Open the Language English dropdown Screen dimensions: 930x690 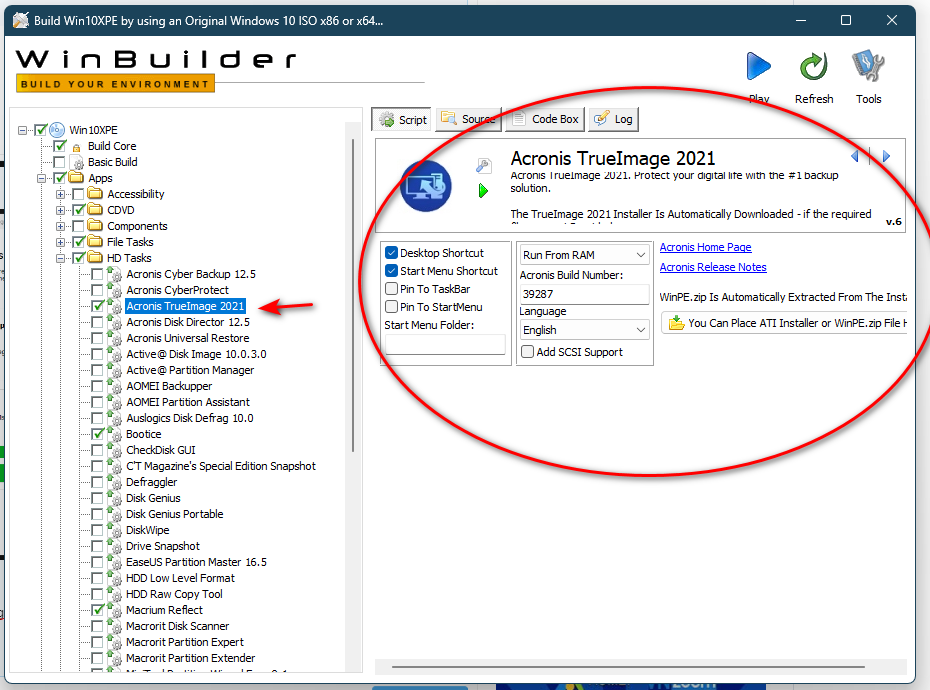(x=584, y=330)
